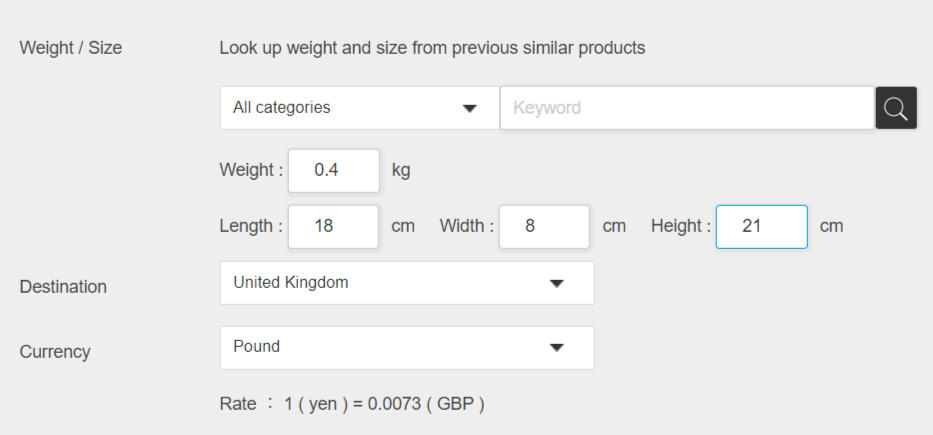The image size is (933, 435).
Task: Focus the Keyword search field
Action: 687,108
